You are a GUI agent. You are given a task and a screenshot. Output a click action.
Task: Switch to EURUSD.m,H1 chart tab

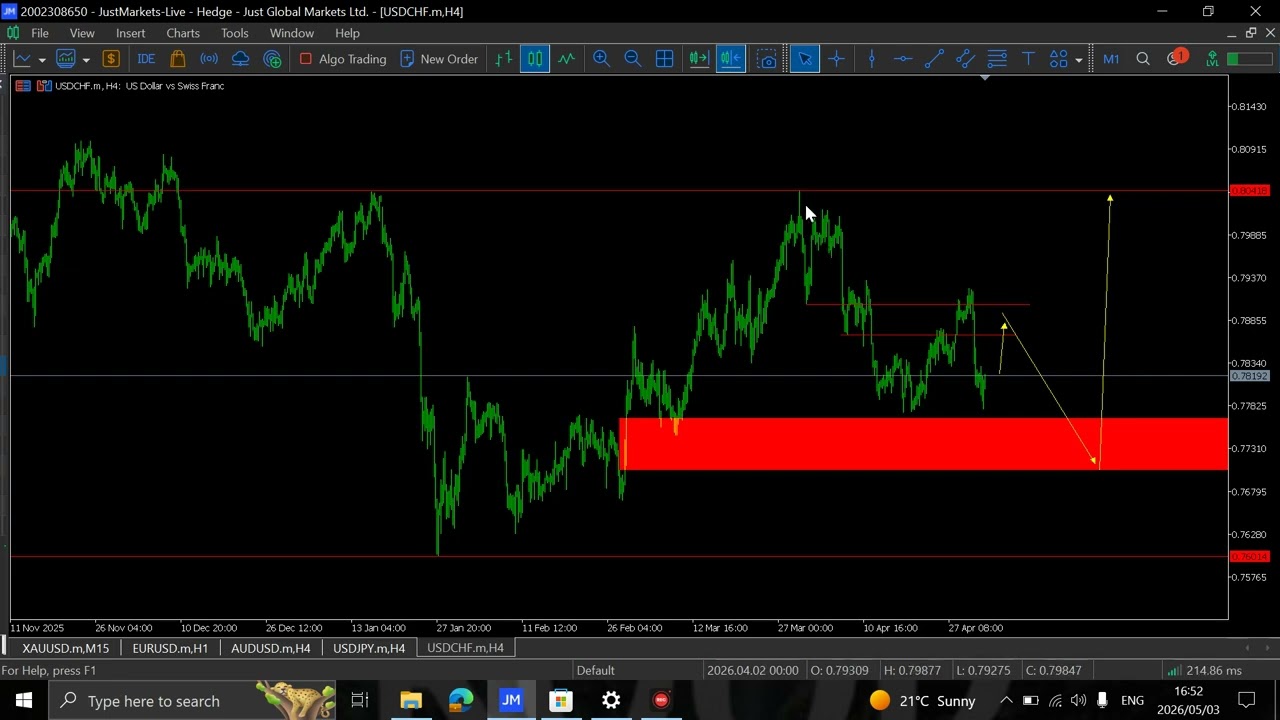pyautogui.click(x=170, y=648)
